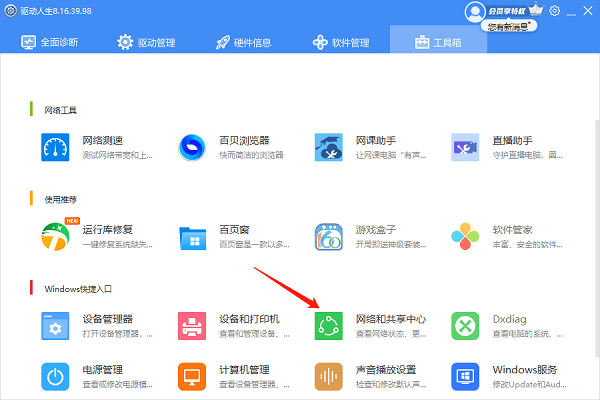Launch the 百贝浏览器 browser icon
Viewport: 600px width, 400px height.
coord(192,147)
